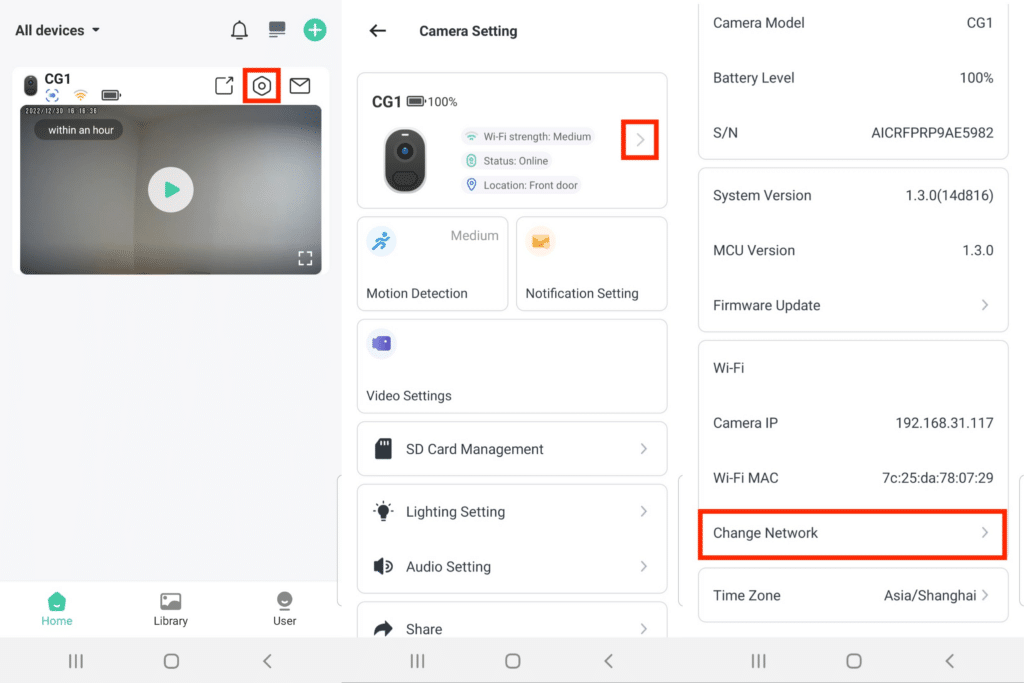
Task: Tap Android back button under device info
Action: [x=950, y=661]
